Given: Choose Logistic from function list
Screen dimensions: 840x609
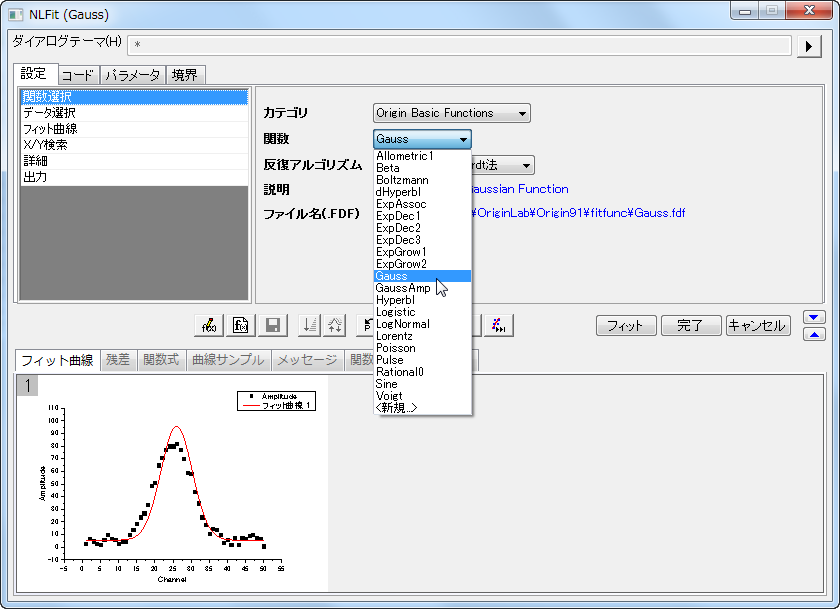Looking at the screenshot, I should tap(422, 312).
